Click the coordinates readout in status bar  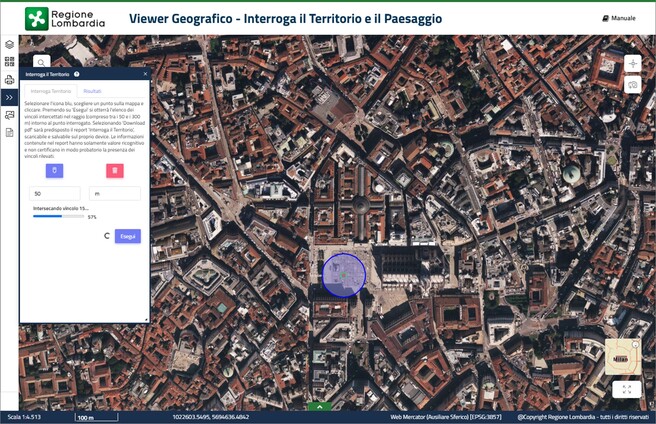click(x=211, y=417)
